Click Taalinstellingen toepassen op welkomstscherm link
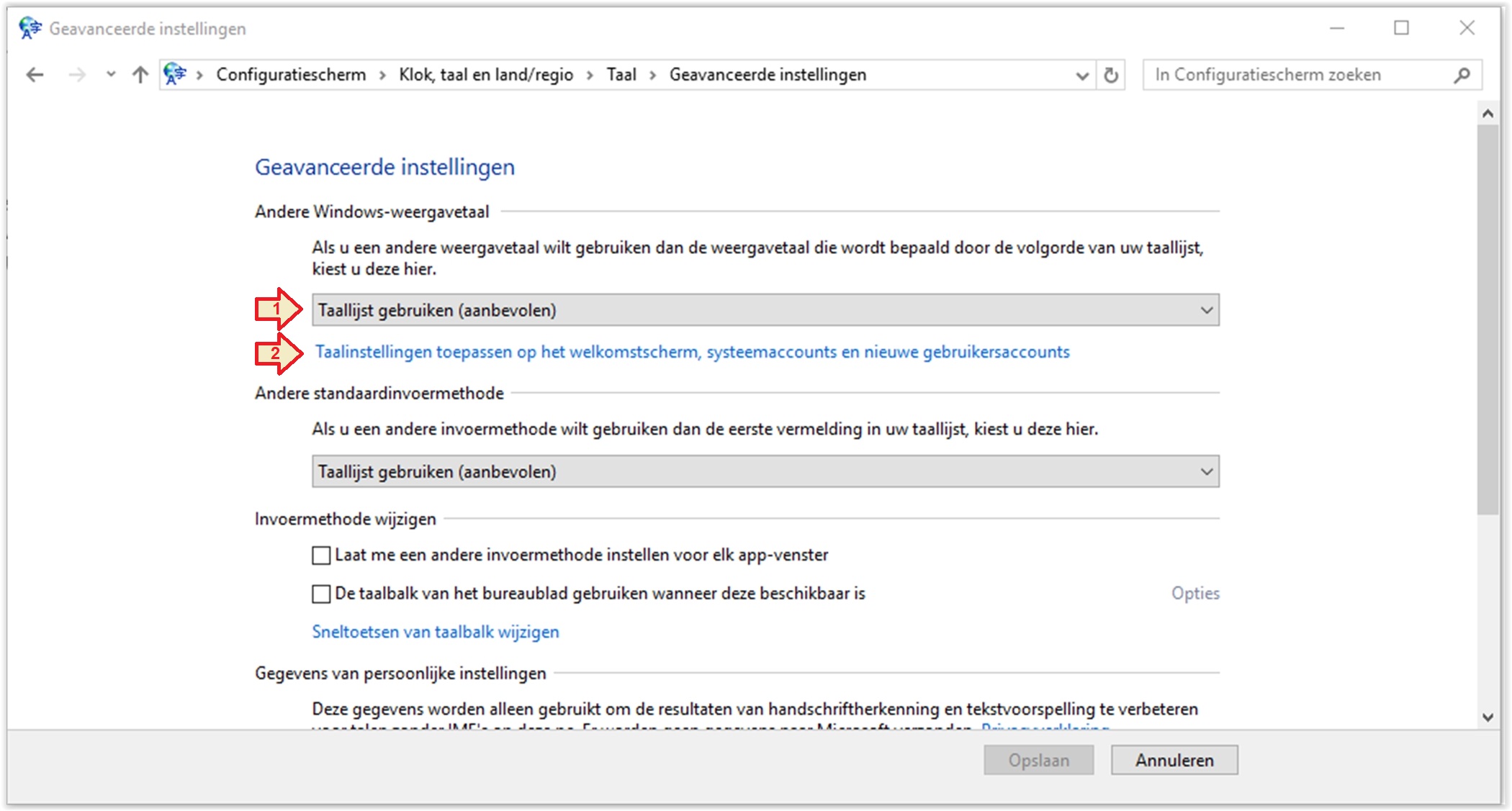The height and width of the screenshot is (811, 1512). 692,352
